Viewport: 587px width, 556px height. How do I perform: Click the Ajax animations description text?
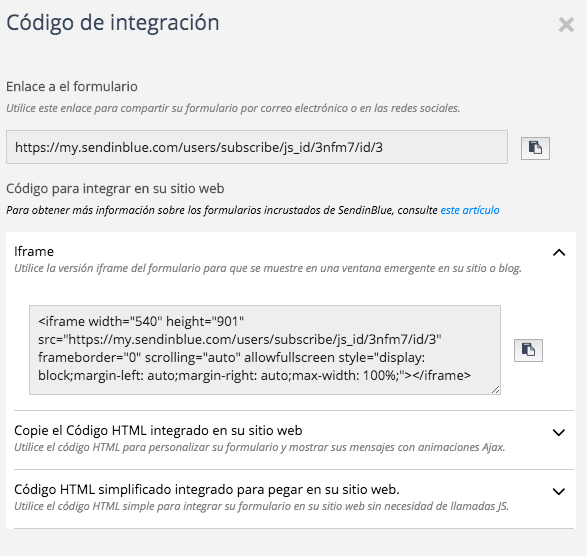point(259,447)
